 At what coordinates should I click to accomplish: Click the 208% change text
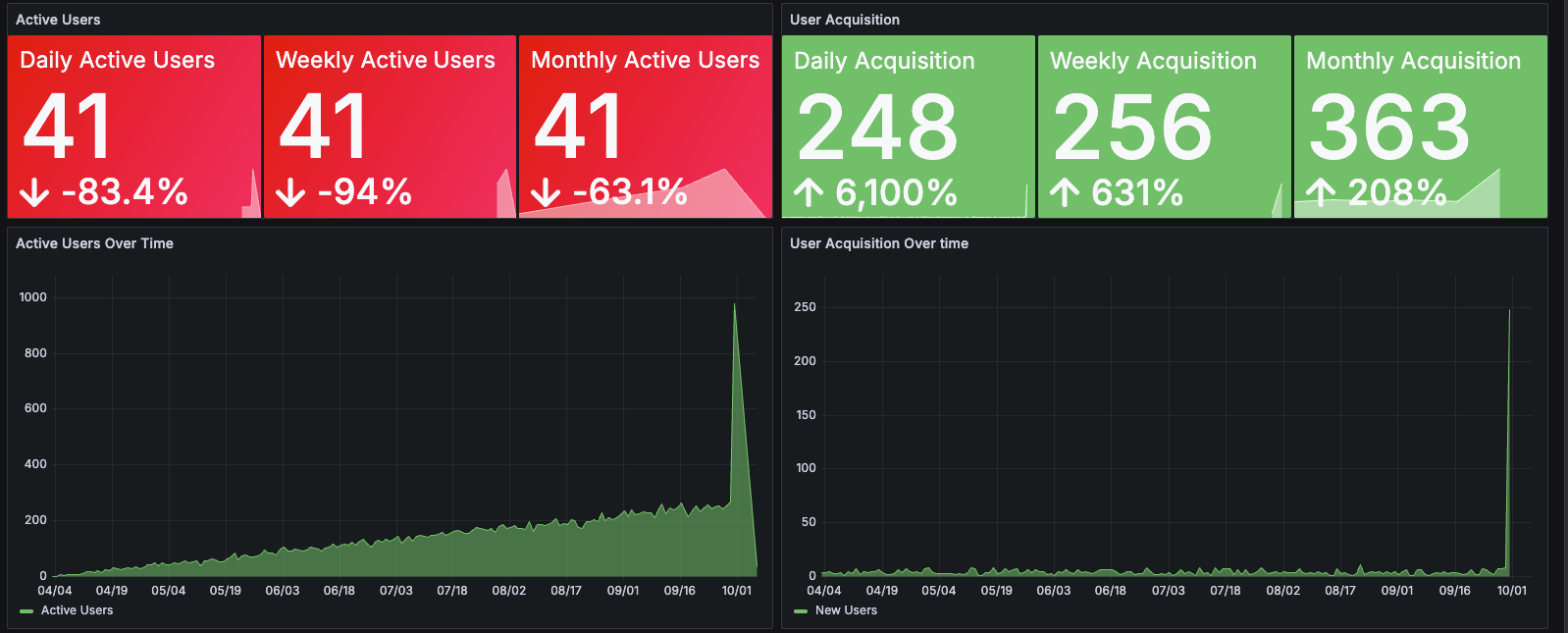point(1397,192)
